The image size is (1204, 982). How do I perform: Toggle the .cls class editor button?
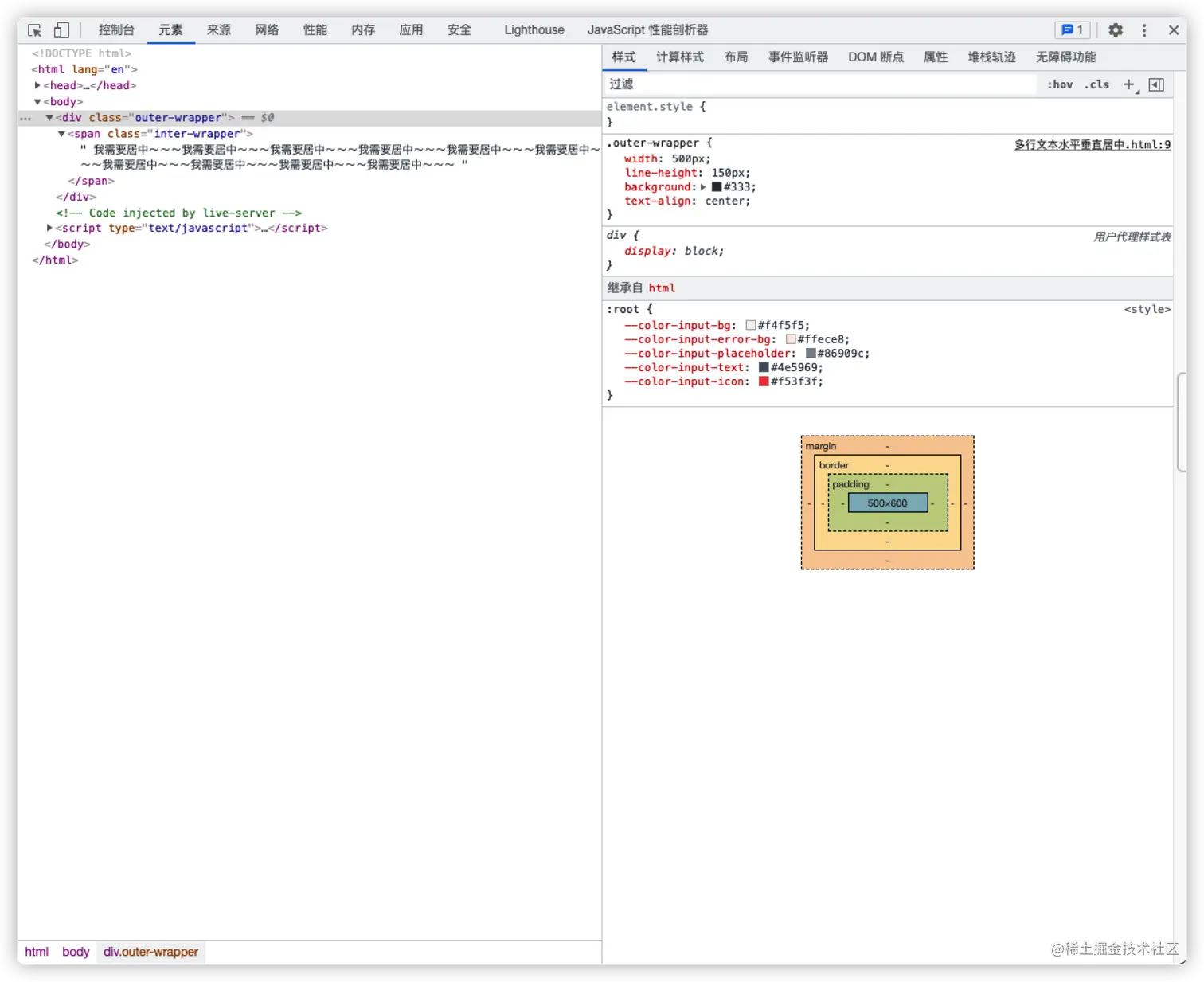tap(1096, 84)
